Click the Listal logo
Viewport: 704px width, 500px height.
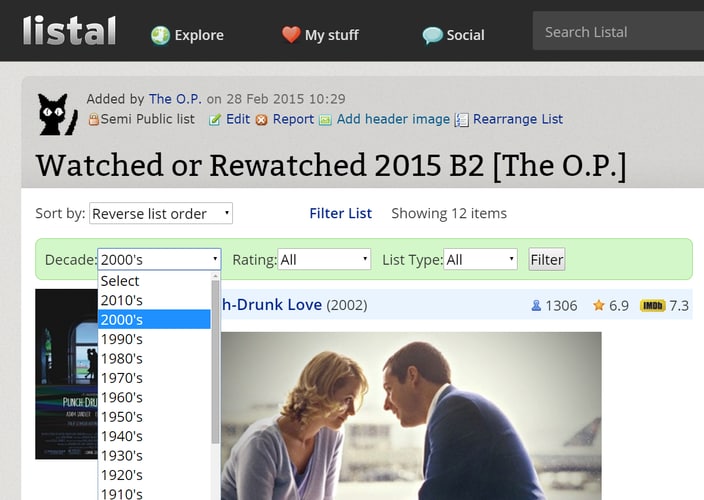[x=70, y=31]
